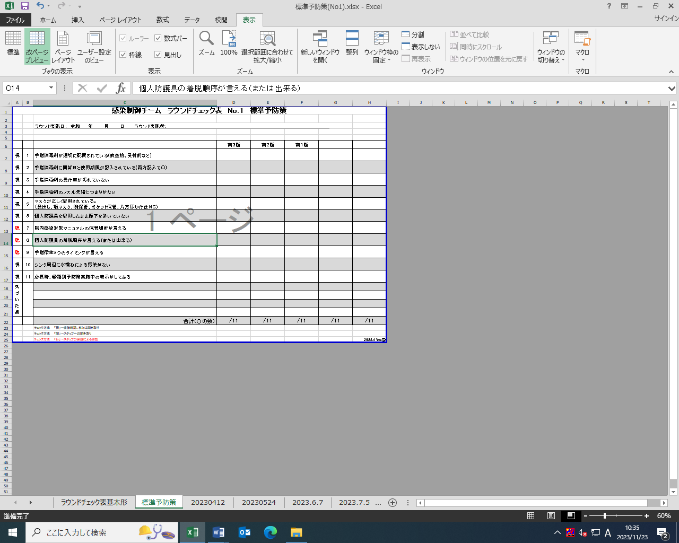
Task: Click the Split (分割) window button
Action: coord(413,34)
